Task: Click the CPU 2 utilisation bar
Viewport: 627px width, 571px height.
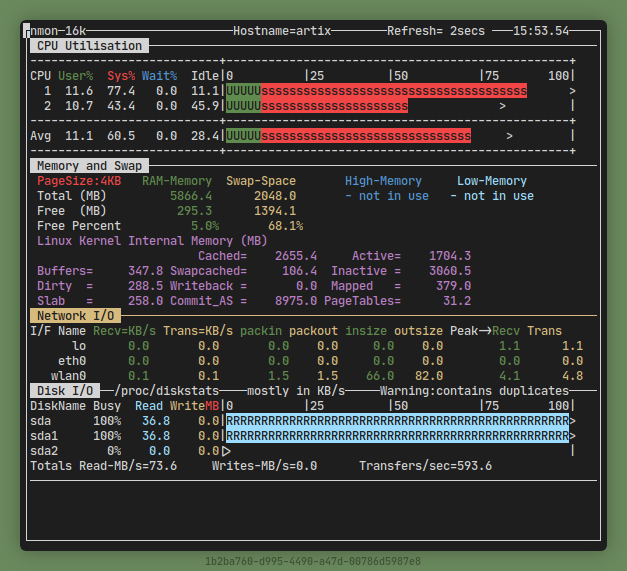Action: (317, 106)
